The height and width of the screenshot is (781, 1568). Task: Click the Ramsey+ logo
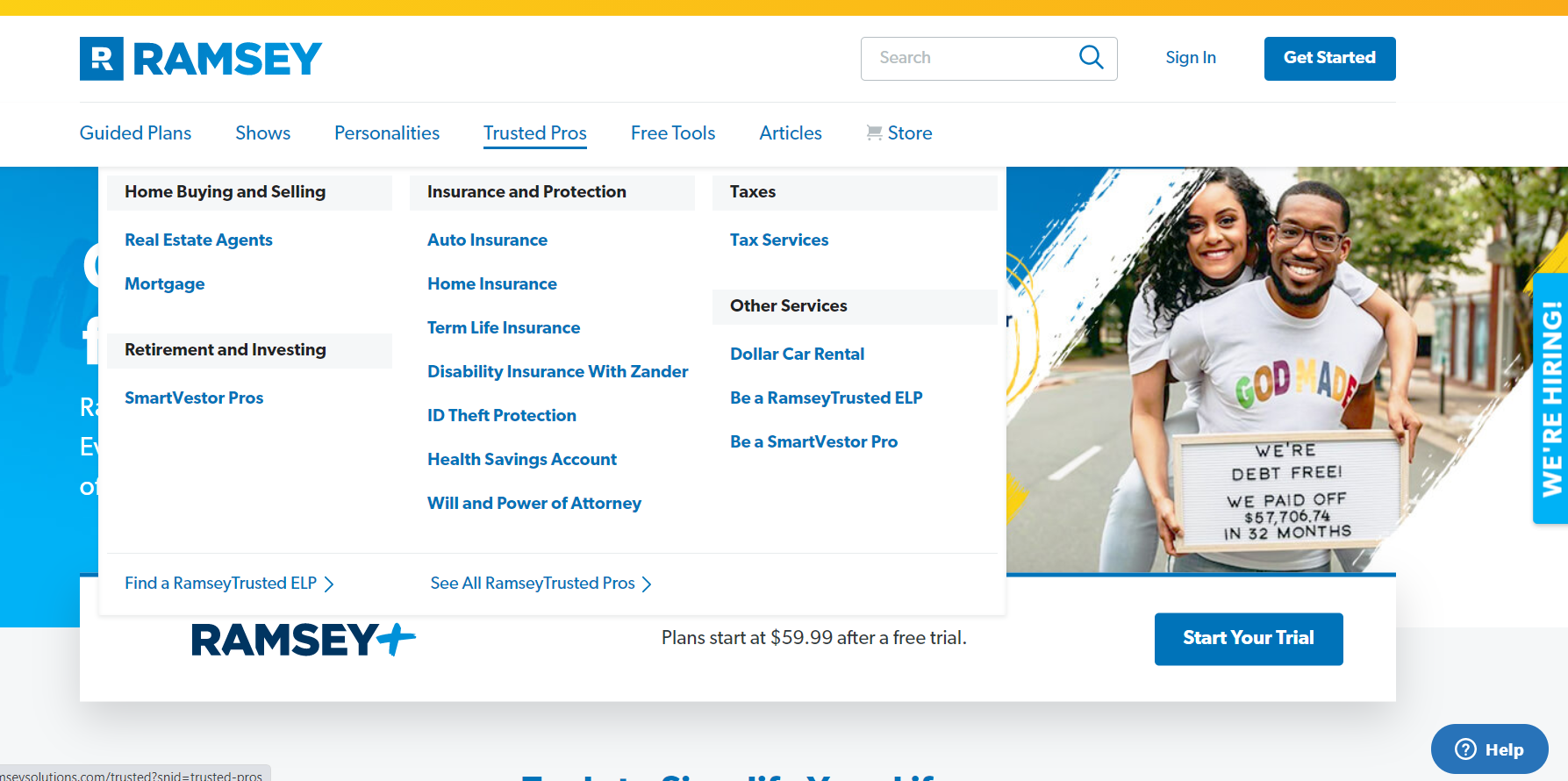pyautogui.click(x=304, y=639)
